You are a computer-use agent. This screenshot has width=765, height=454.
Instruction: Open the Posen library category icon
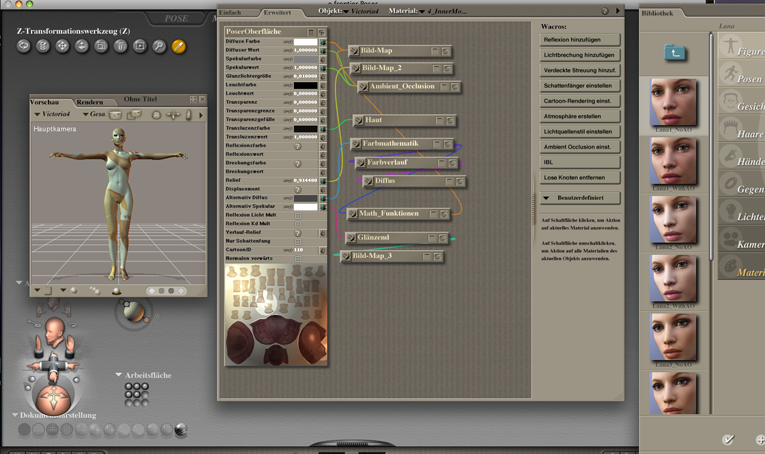[730, 73]
